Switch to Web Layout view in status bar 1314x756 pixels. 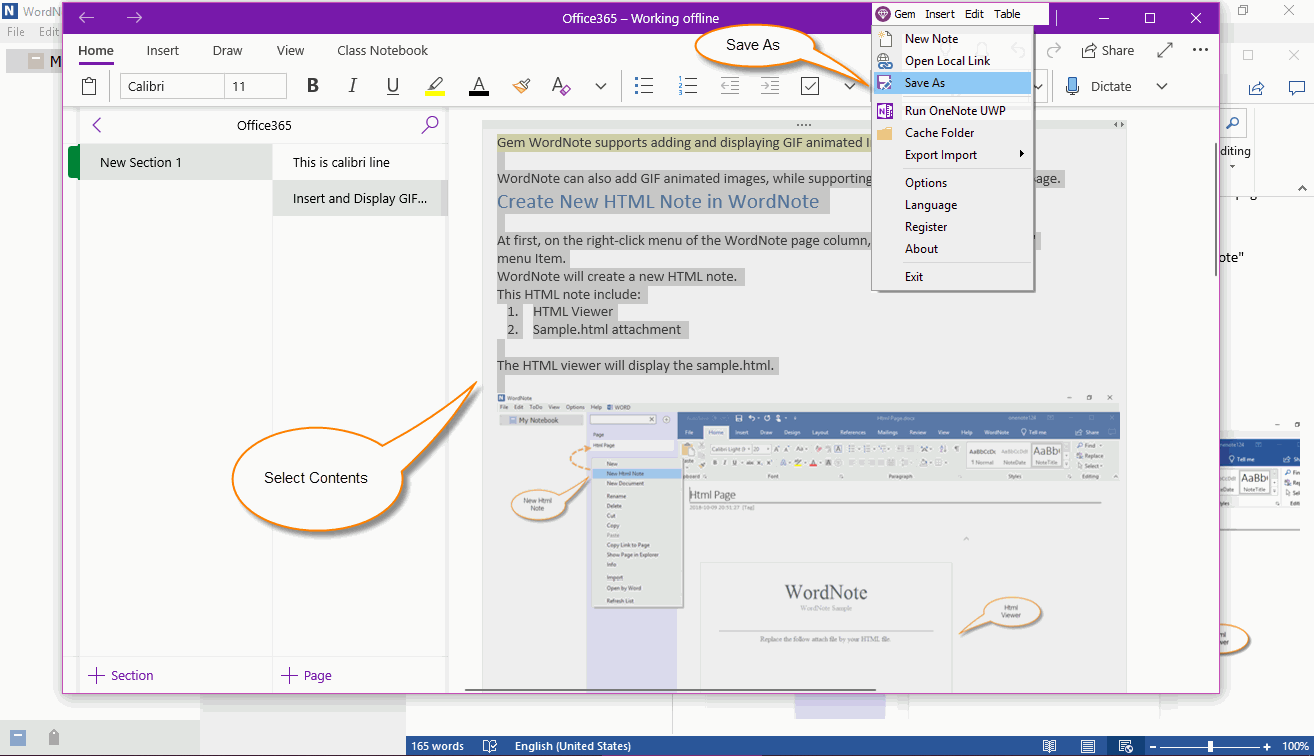pyautogui.click(x=1125, y=746)
